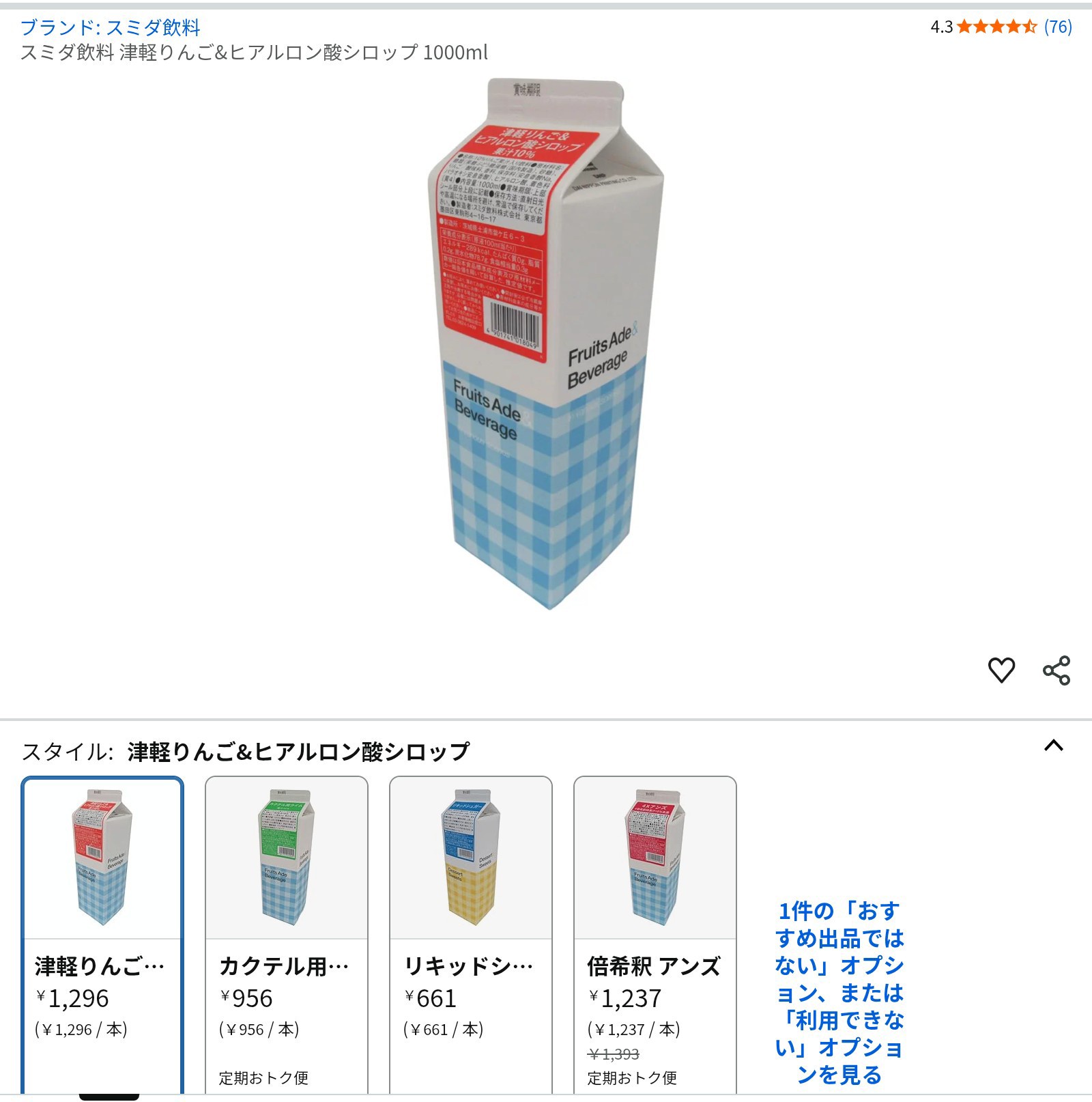
Task: Tap 定期おトク便 under カクテル用
Action: tap(263, 1077)
